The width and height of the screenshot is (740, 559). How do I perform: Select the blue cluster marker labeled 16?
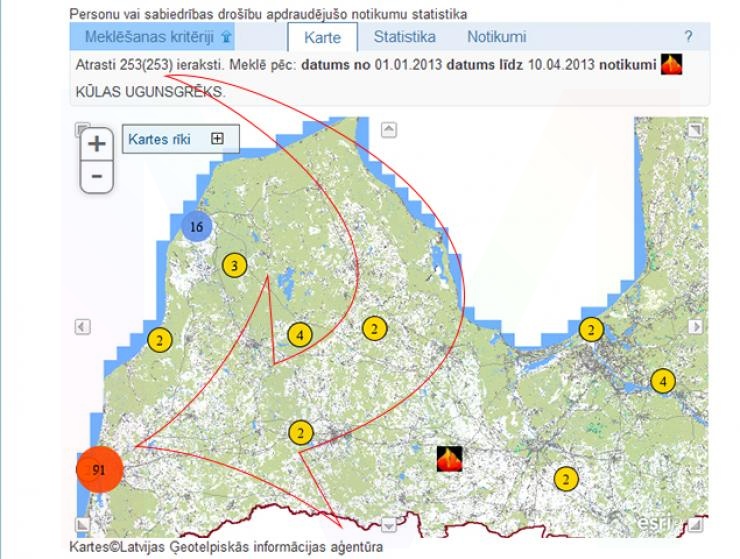197,227
